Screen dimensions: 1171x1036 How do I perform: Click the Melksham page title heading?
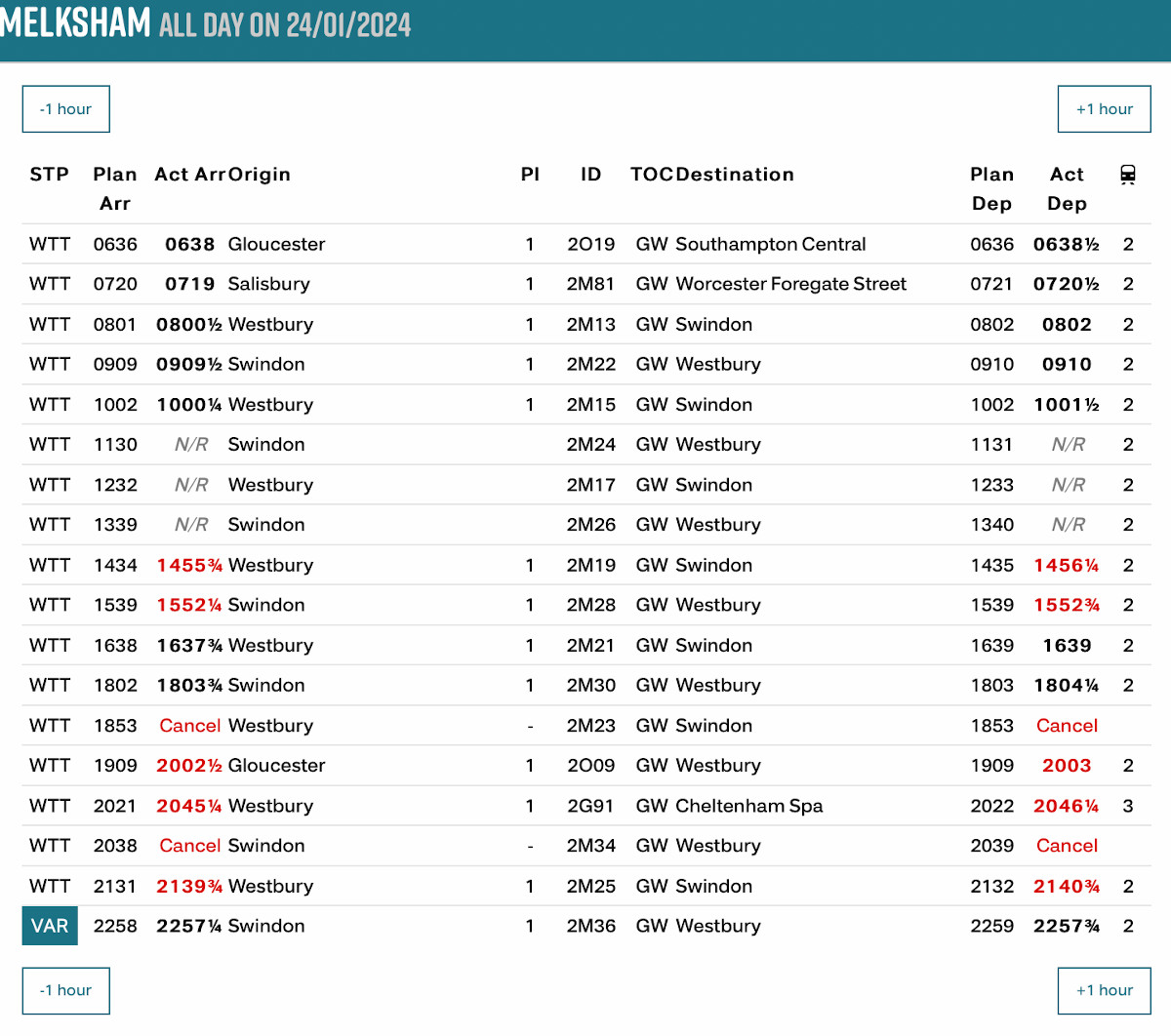pyautogui.click(x=76, y=23)
